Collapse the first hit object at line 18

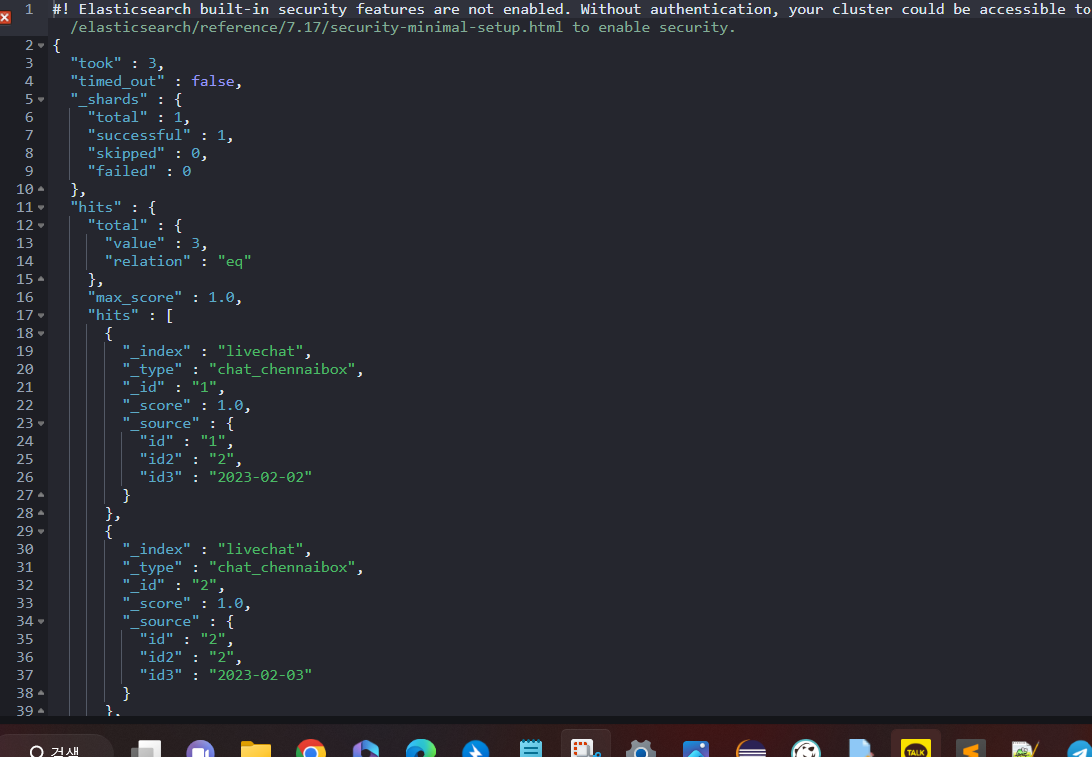pyautogui.click(x=40, y=334)
